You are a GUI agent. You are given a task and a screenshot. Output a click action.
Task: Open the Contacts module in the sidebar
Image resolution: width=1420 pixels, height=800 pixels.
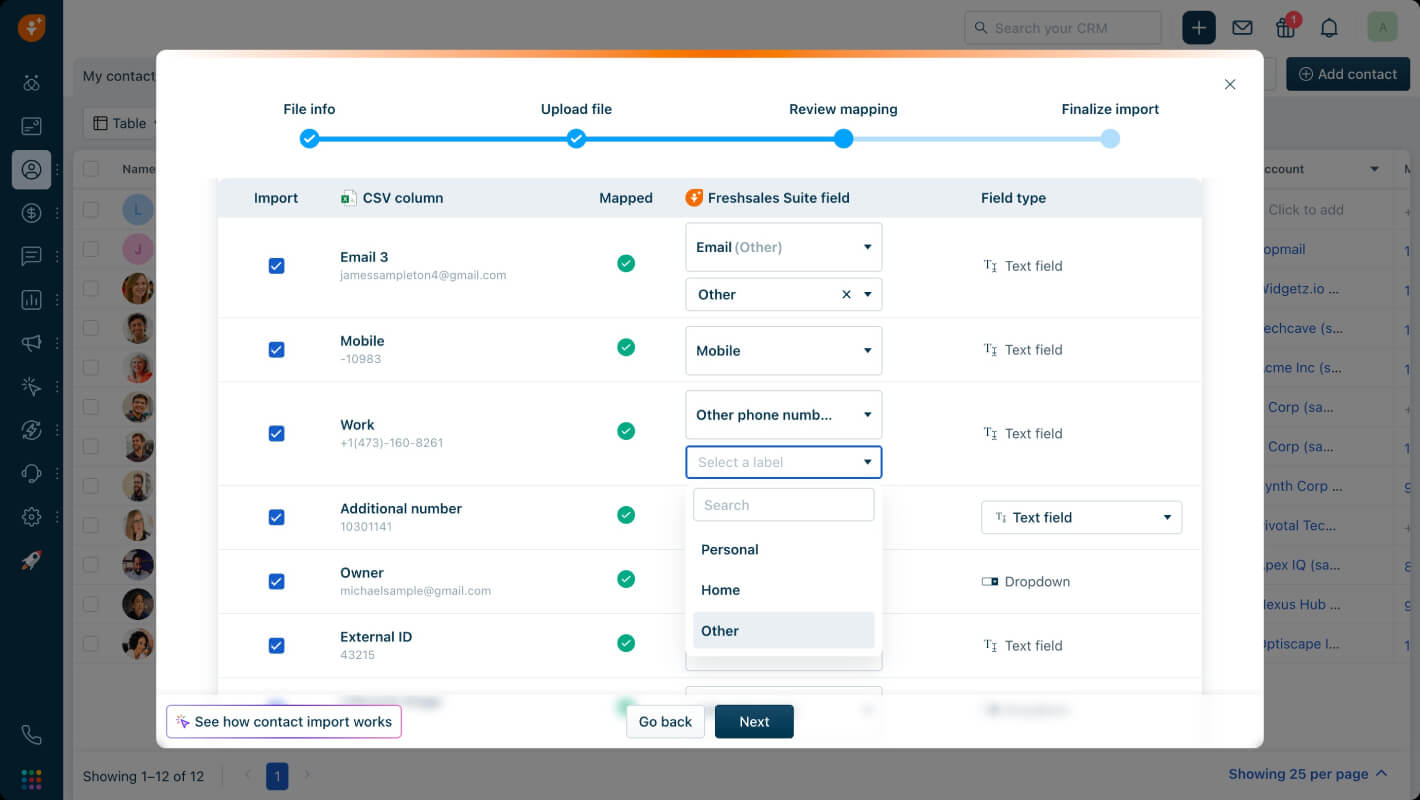(31, 170)
